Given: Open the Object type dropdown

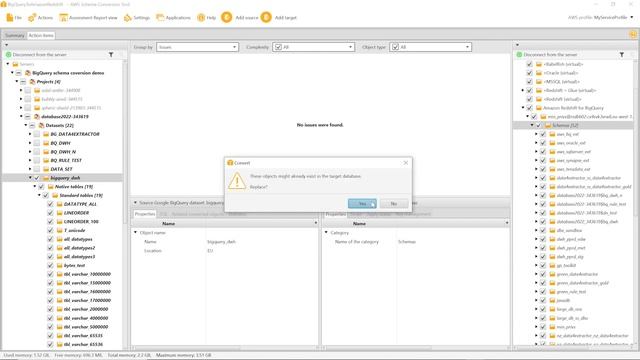Looking at the screenshot, I should click(430, 47).
